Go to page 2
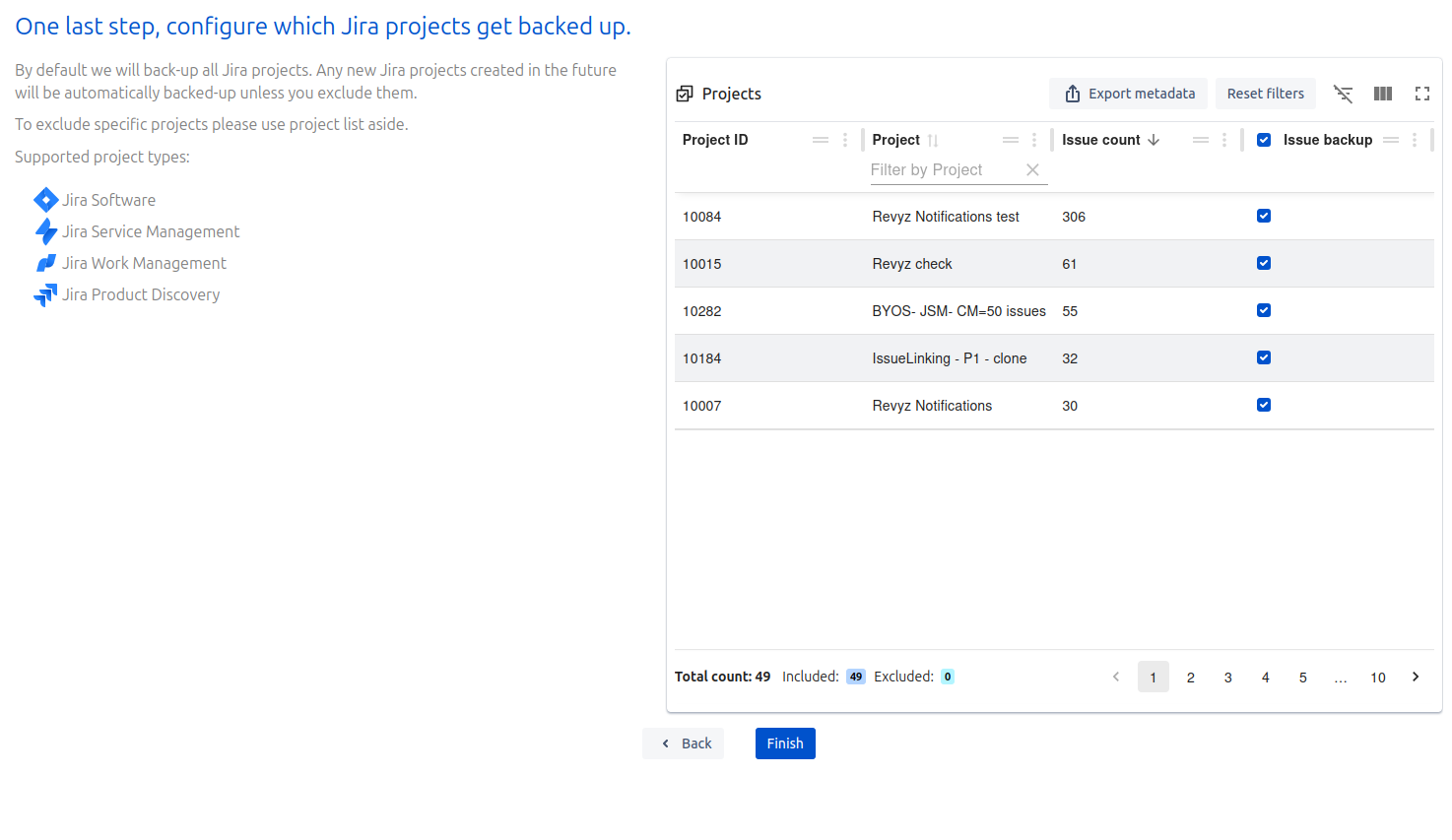 (1191, 678)
